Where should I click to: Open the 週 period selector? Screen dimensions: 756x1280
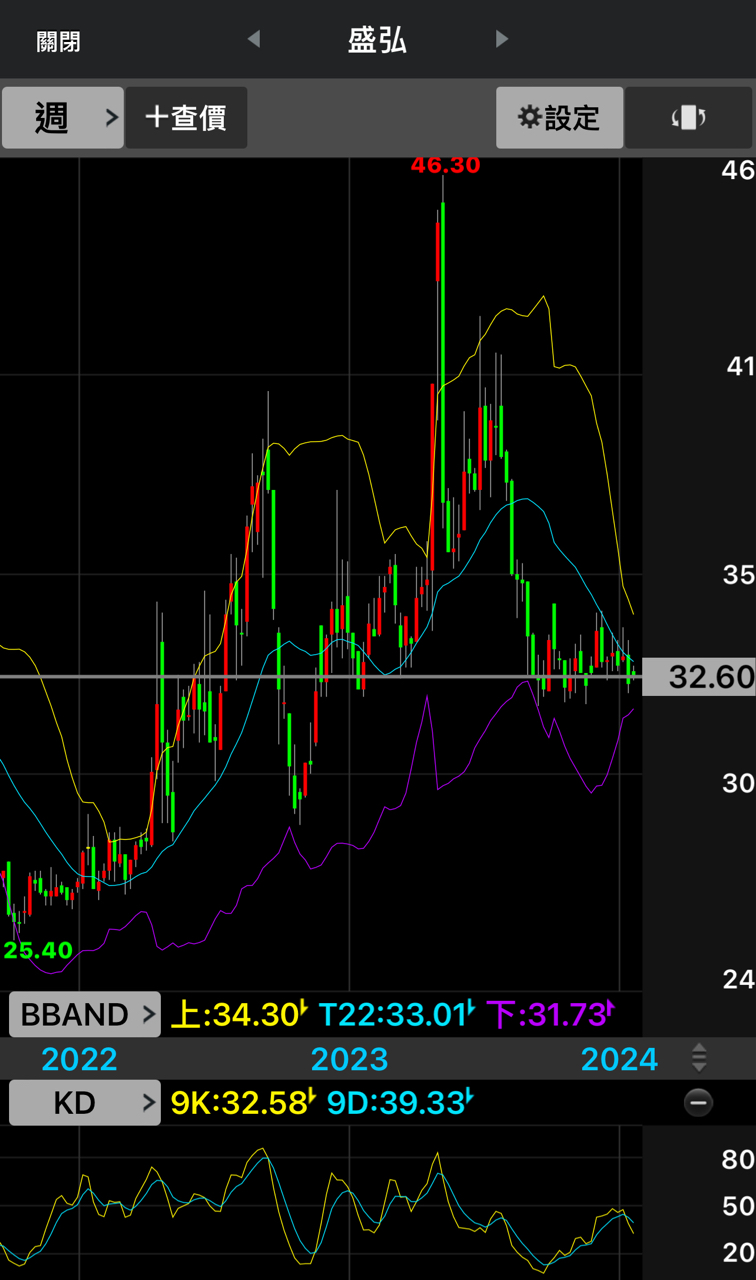tap(62, 118)
